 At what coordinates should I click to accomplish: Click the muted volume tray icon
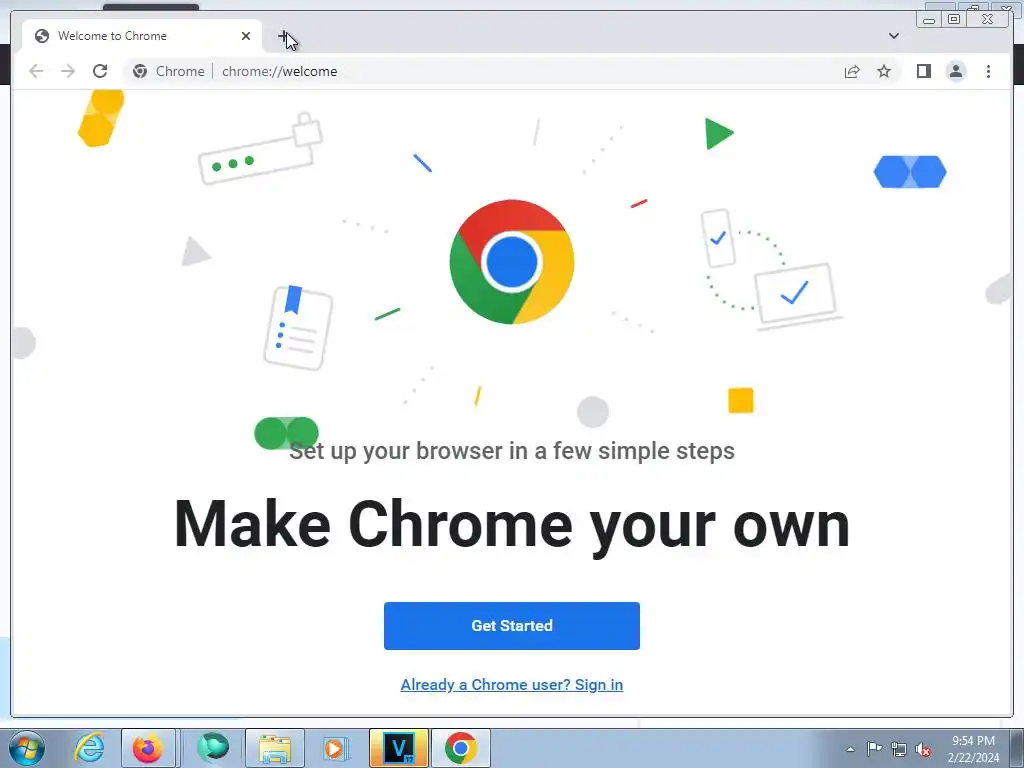923,750
